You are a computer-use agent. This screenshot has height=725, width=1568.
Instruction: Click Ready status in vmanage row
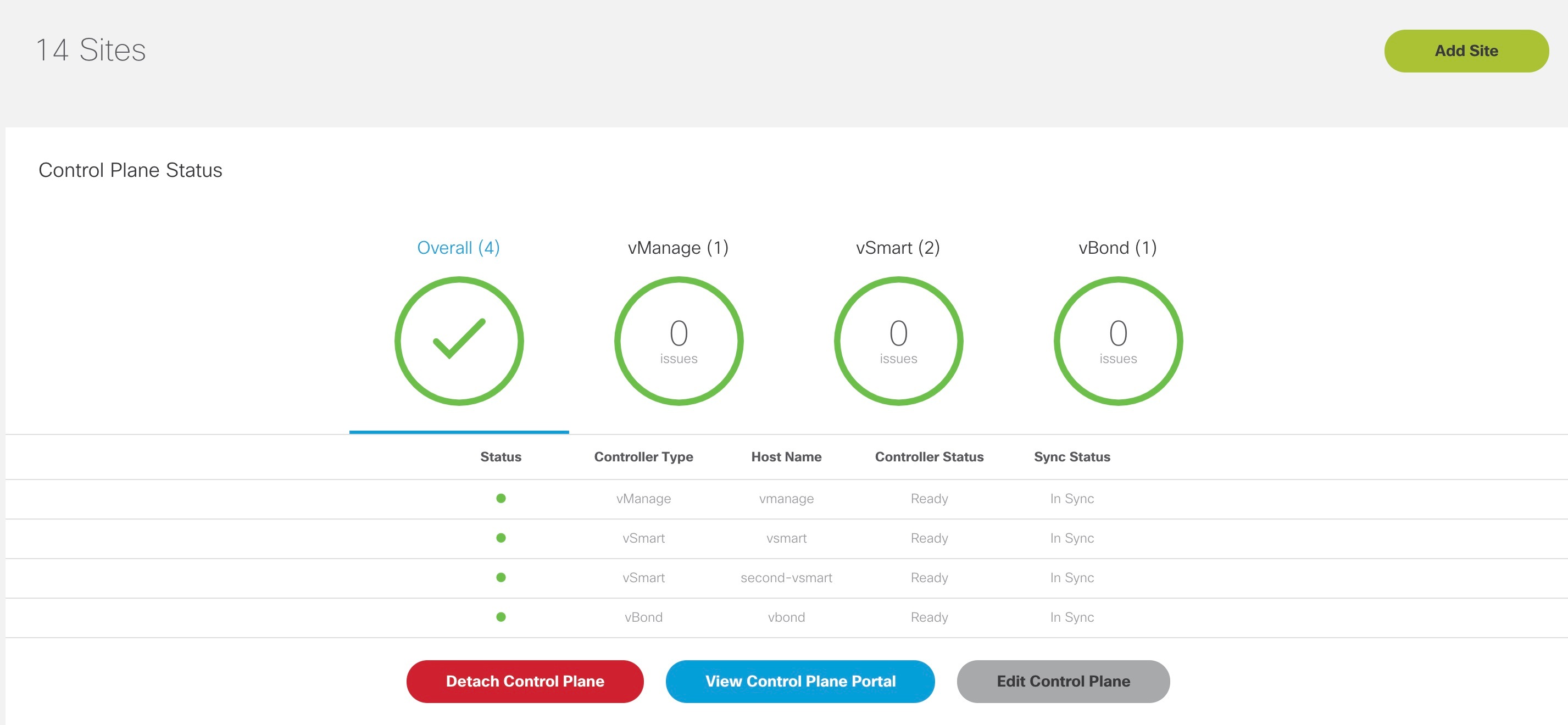point(929,499)
